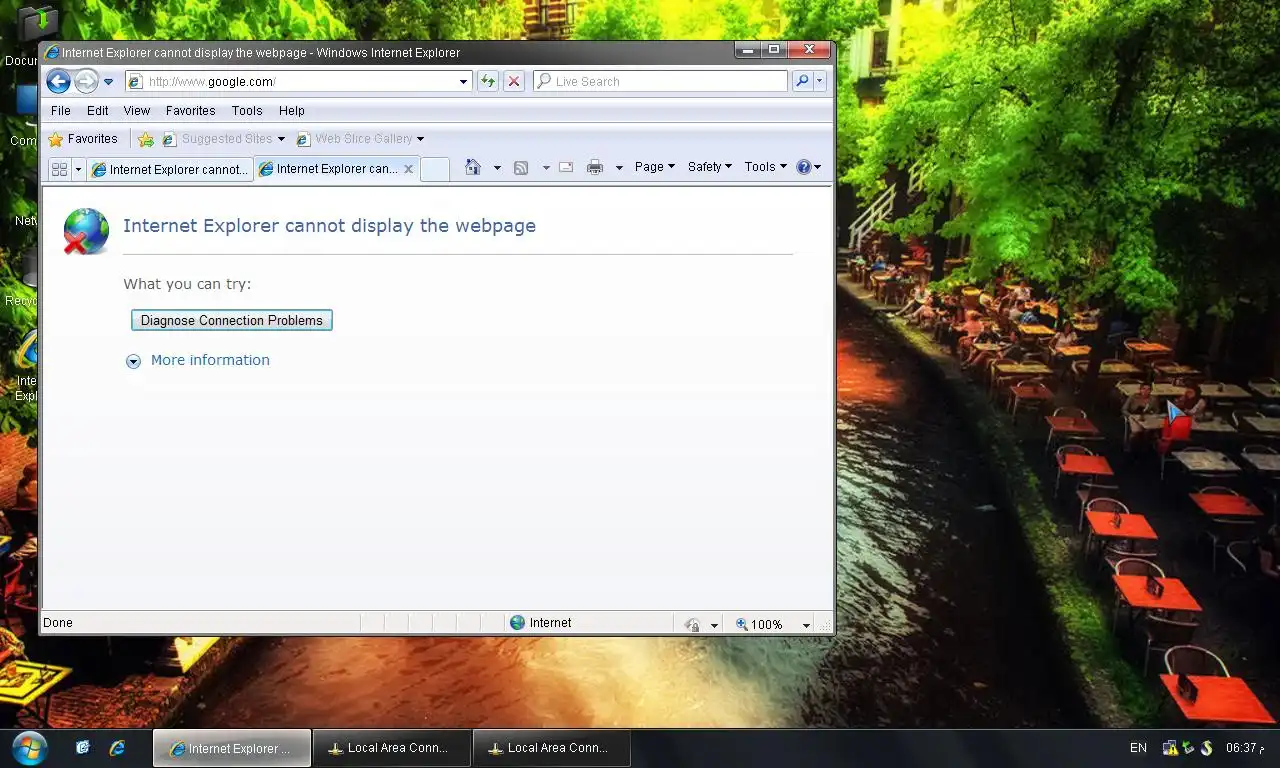Screen dimensions: 1280x768
Task: Click the 100% zoom level button
Action: coord(759,624)
